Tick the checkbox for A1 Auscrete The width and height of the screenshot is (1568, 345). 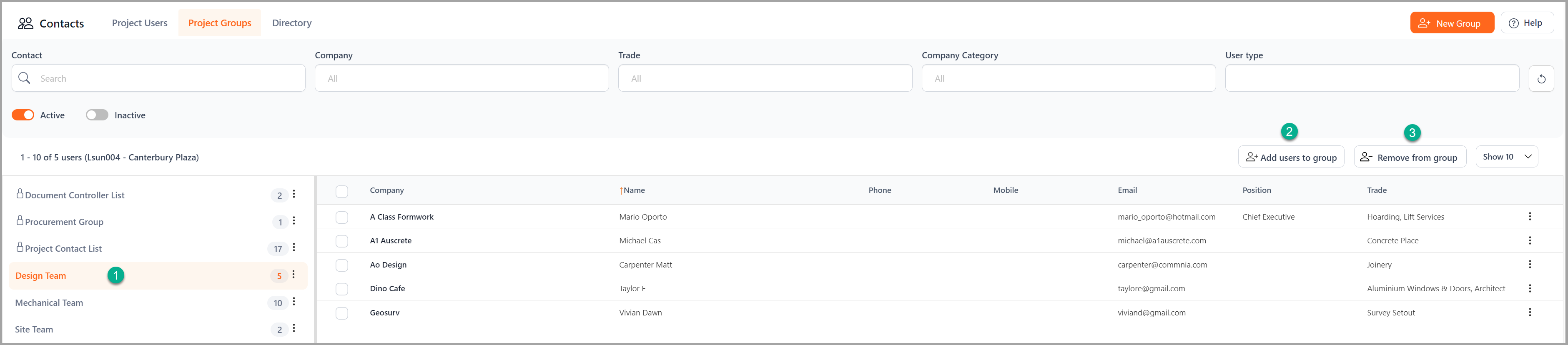point(342,241)
